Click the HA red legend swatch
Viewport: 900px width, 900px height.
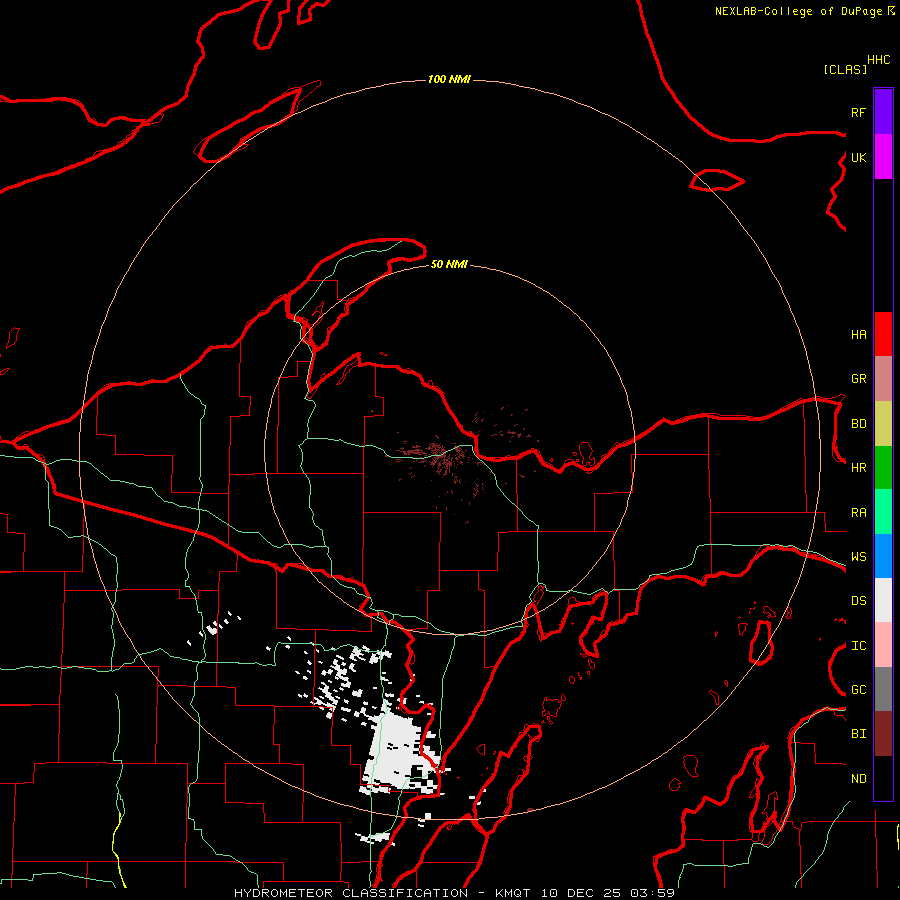(x=883, y=334)
